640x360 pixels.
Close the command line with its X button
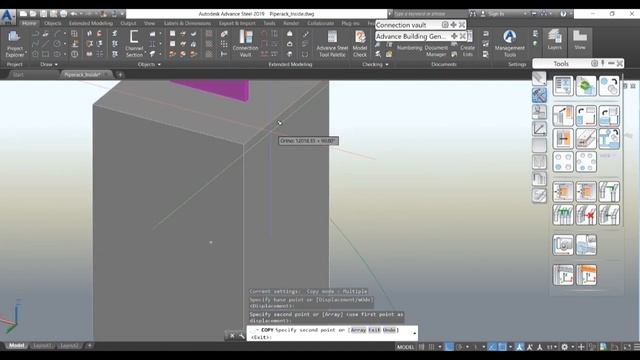232,336
